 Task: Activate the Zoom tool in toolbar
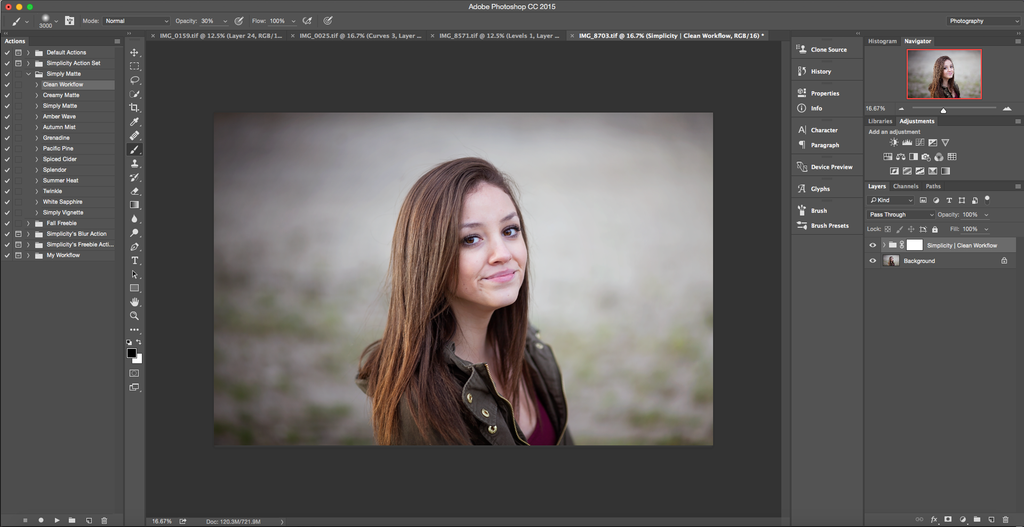coord(135,315)
